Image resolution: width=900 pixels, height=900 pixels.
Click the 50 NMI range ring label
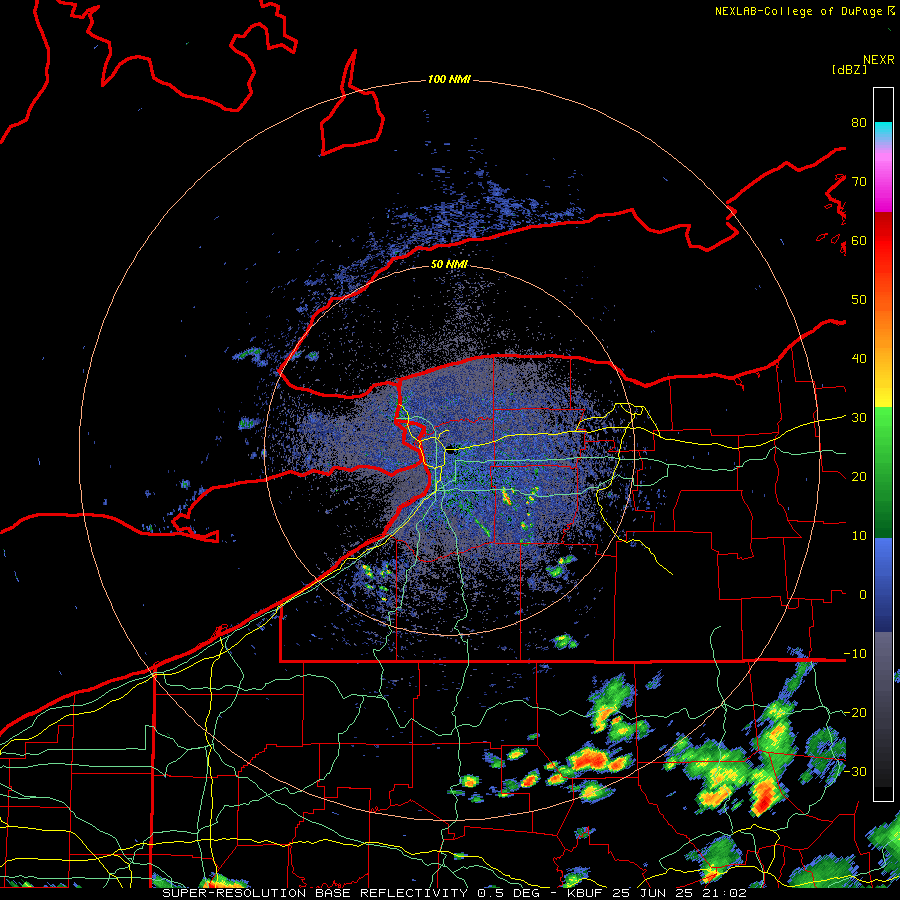[449, 264]
